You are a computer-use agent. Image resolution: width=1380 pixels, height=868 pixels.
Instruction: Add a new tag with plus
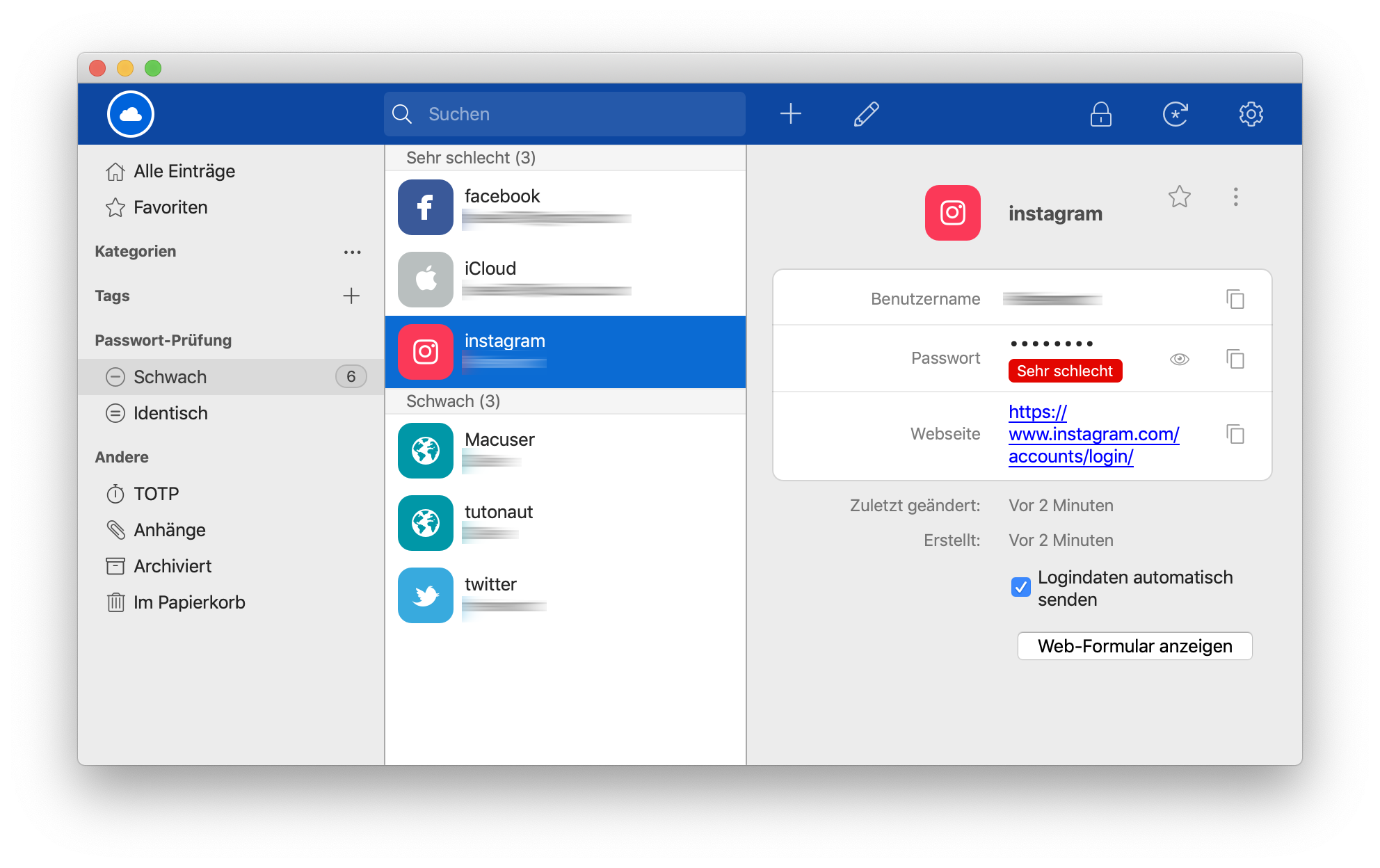coord(351,296)
